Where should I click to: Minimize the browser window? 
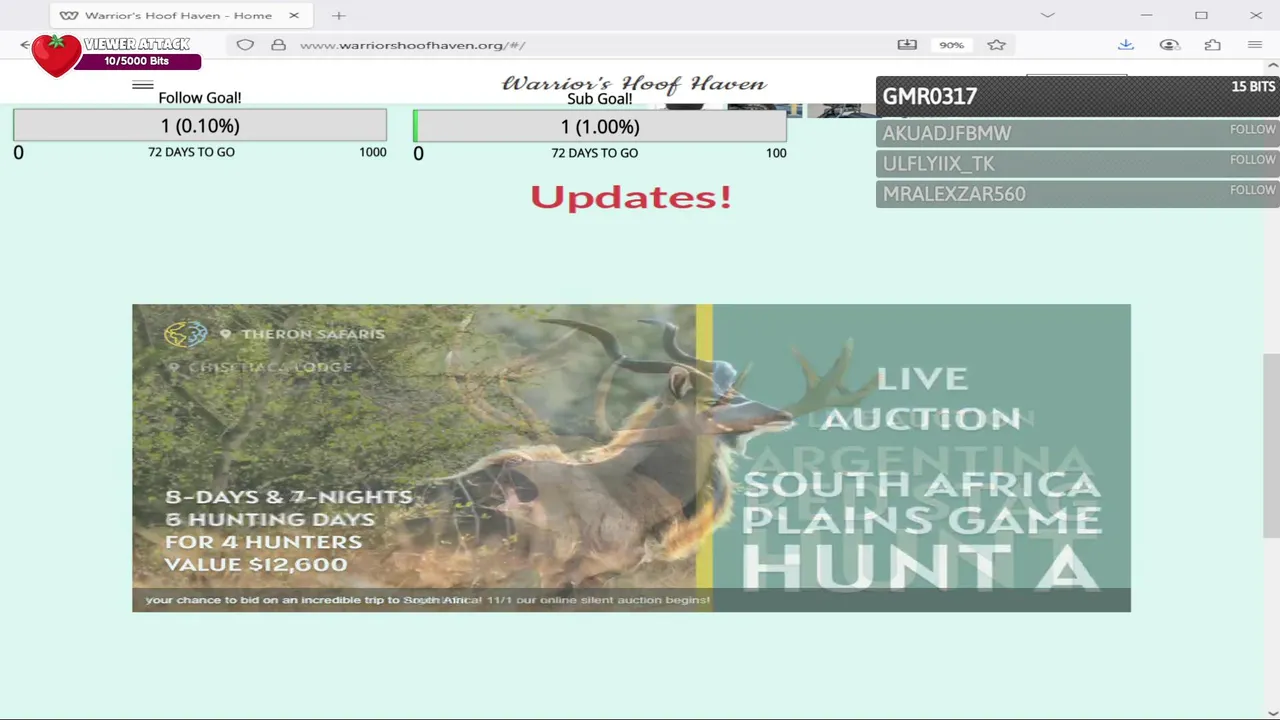pyautogui.click(x=1147, y=15)
